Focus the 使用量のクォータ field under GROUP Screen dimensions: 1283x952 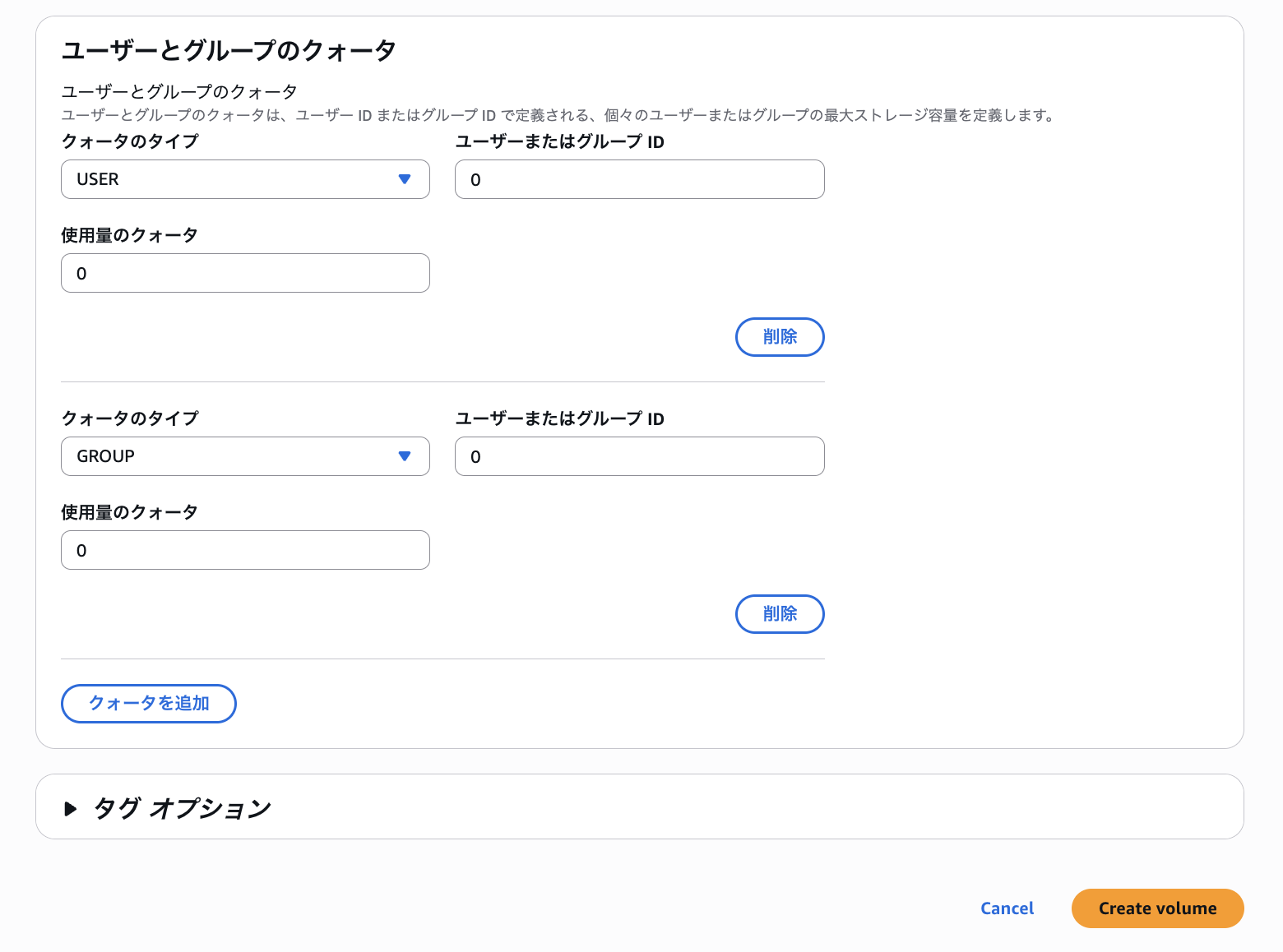[245, 550]
